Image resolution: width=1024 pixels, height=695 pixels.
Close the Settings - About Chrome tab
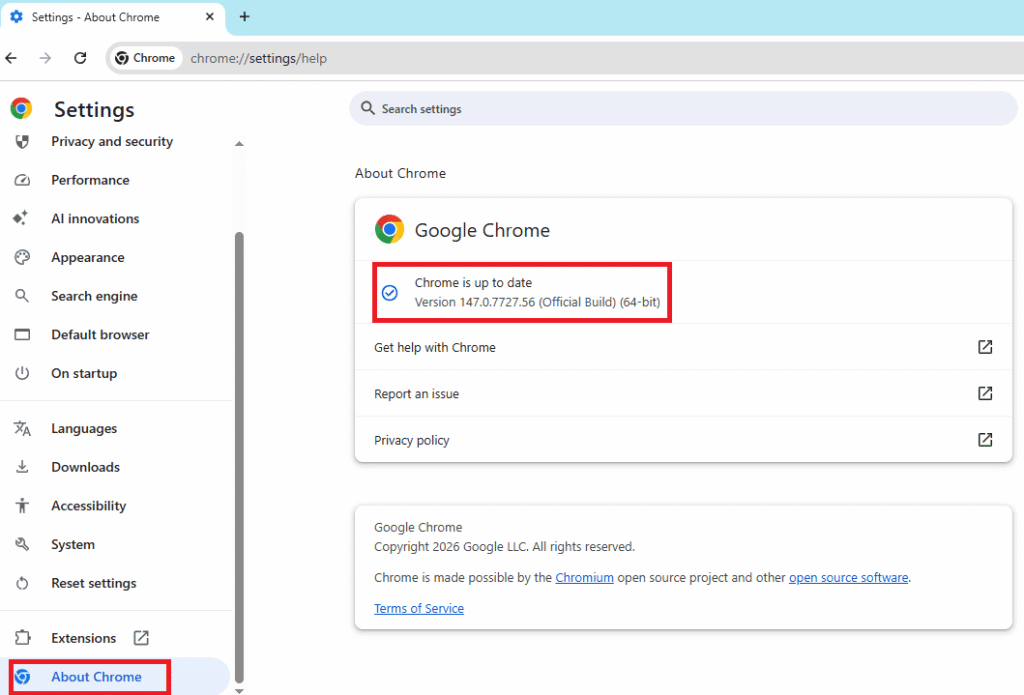coord(210,17)
